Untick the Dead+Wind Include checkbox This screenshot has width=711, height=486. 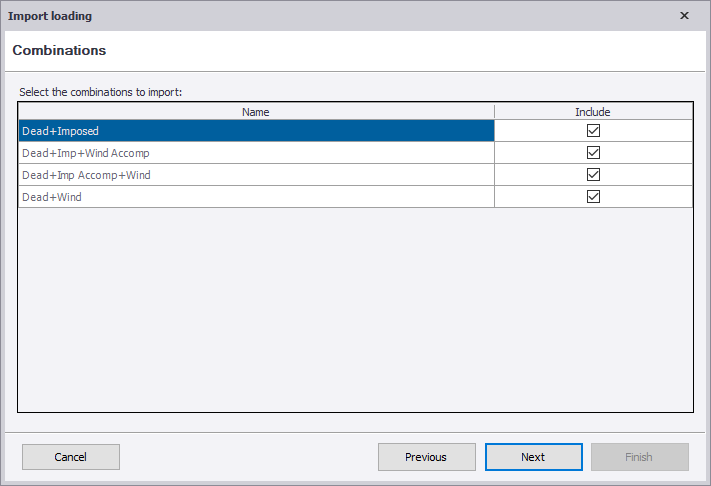593,197
